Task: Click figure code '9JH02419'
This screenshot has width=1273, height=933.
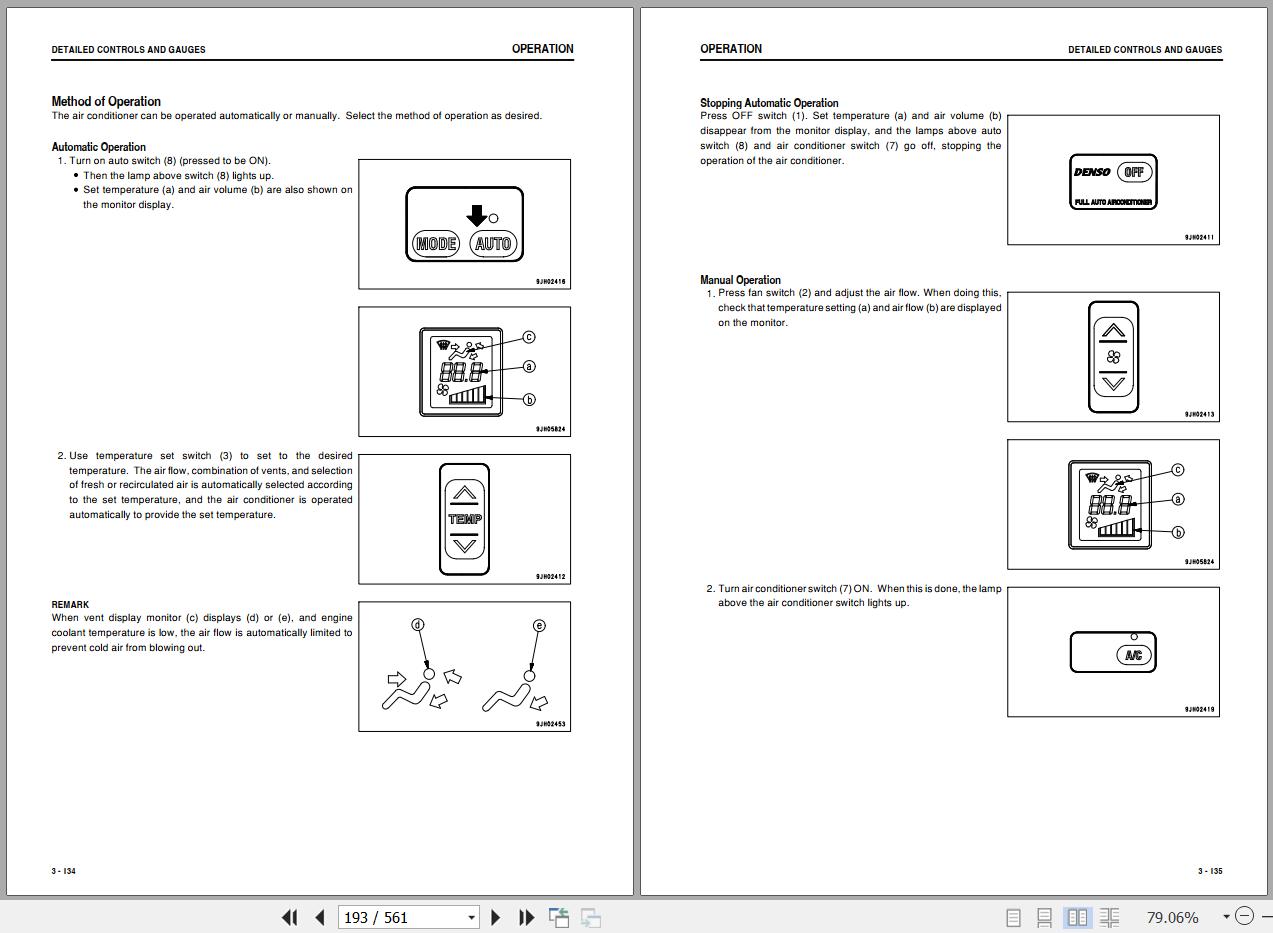Action: (x=1199, y=710)
